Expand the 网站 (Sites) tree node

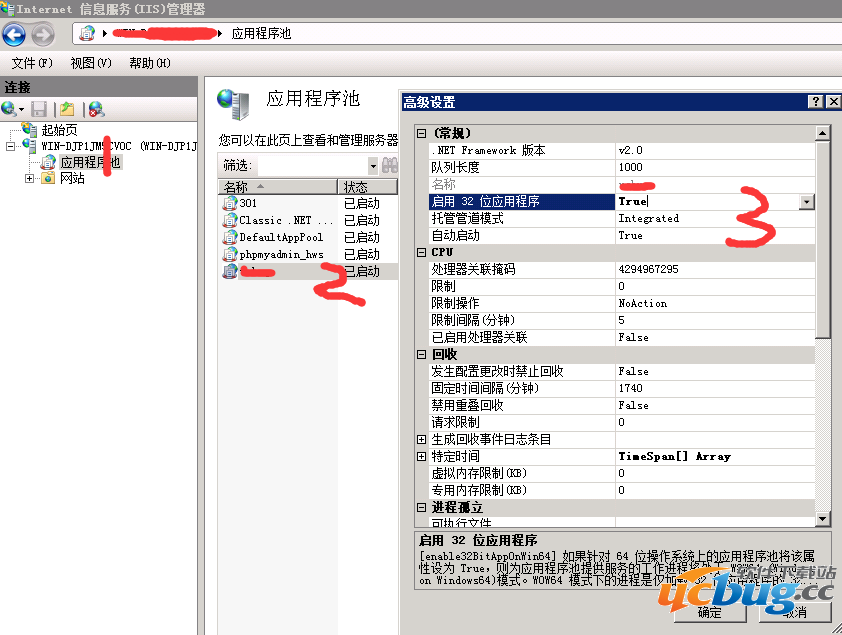pos(30,179)
